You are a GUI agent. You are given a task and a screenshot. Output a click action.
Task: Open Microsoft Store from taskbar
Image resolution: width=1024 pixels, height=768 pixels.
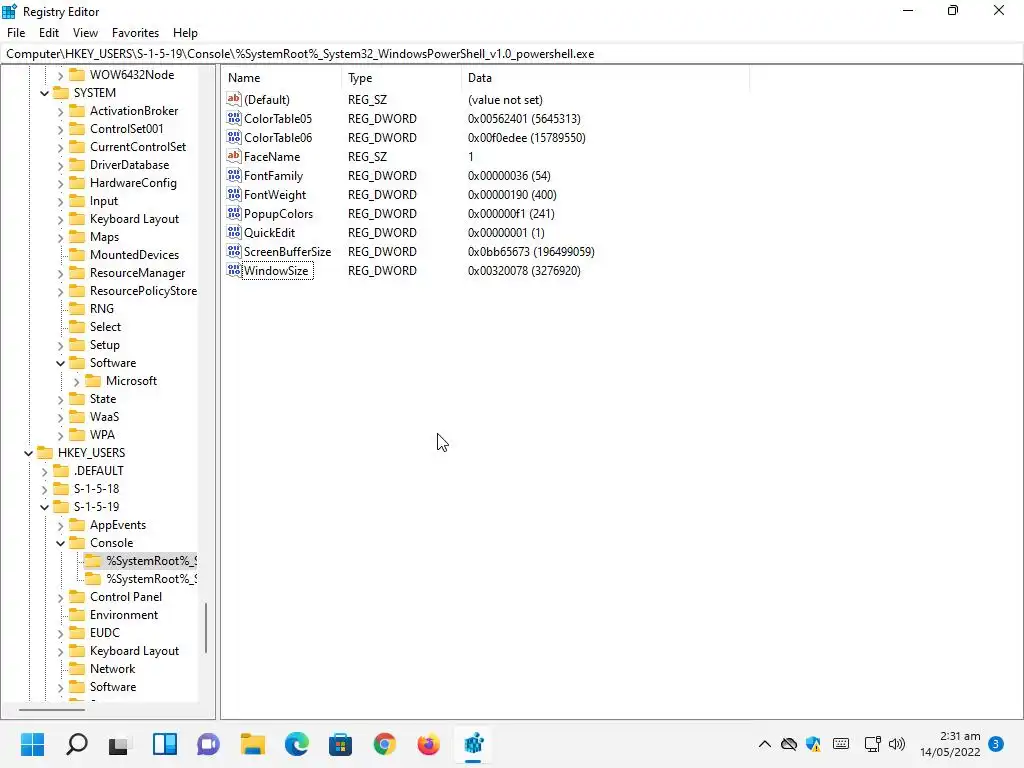[x=340, y=744]
